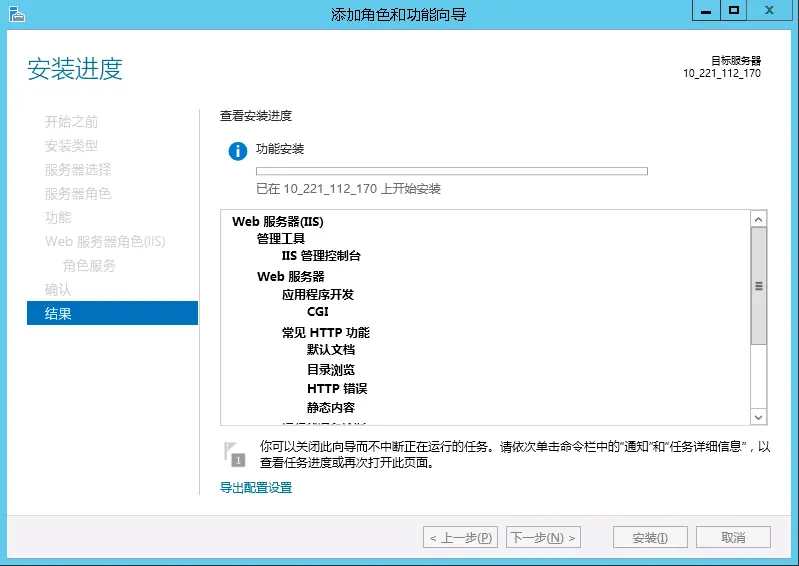The width and height of the screenshot is (799, 566).
Task: Click the 目标服务器 label
Action: click(736, 61)
